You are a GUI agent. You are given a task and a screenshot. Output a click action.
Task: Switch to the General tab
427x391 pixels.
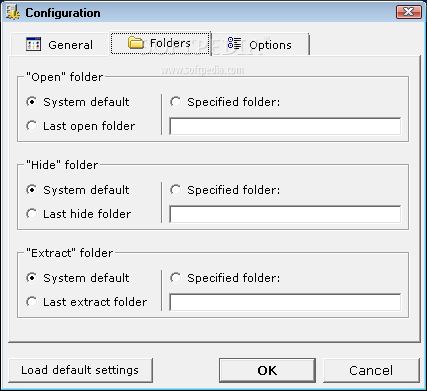[x=60, y=44]
